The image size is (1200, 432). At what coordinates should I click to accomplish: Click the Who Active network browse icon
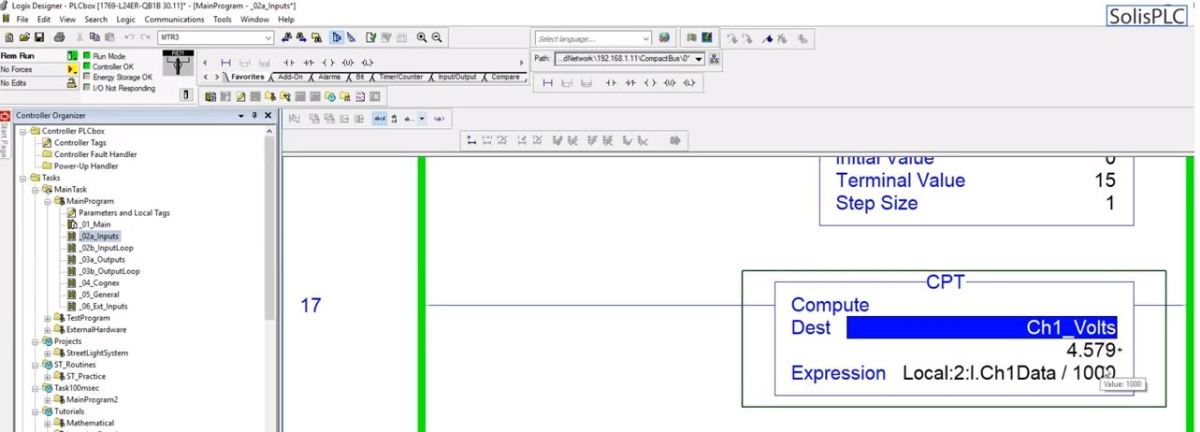pyautogui.click(x=714, y=59)
